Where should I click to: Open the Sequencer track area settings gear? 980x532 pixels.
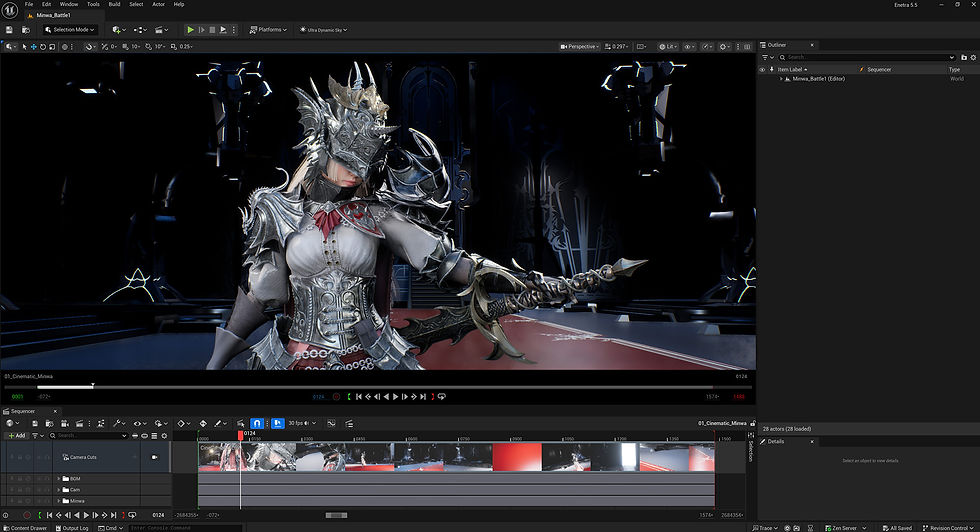click(x=164, y=436)
